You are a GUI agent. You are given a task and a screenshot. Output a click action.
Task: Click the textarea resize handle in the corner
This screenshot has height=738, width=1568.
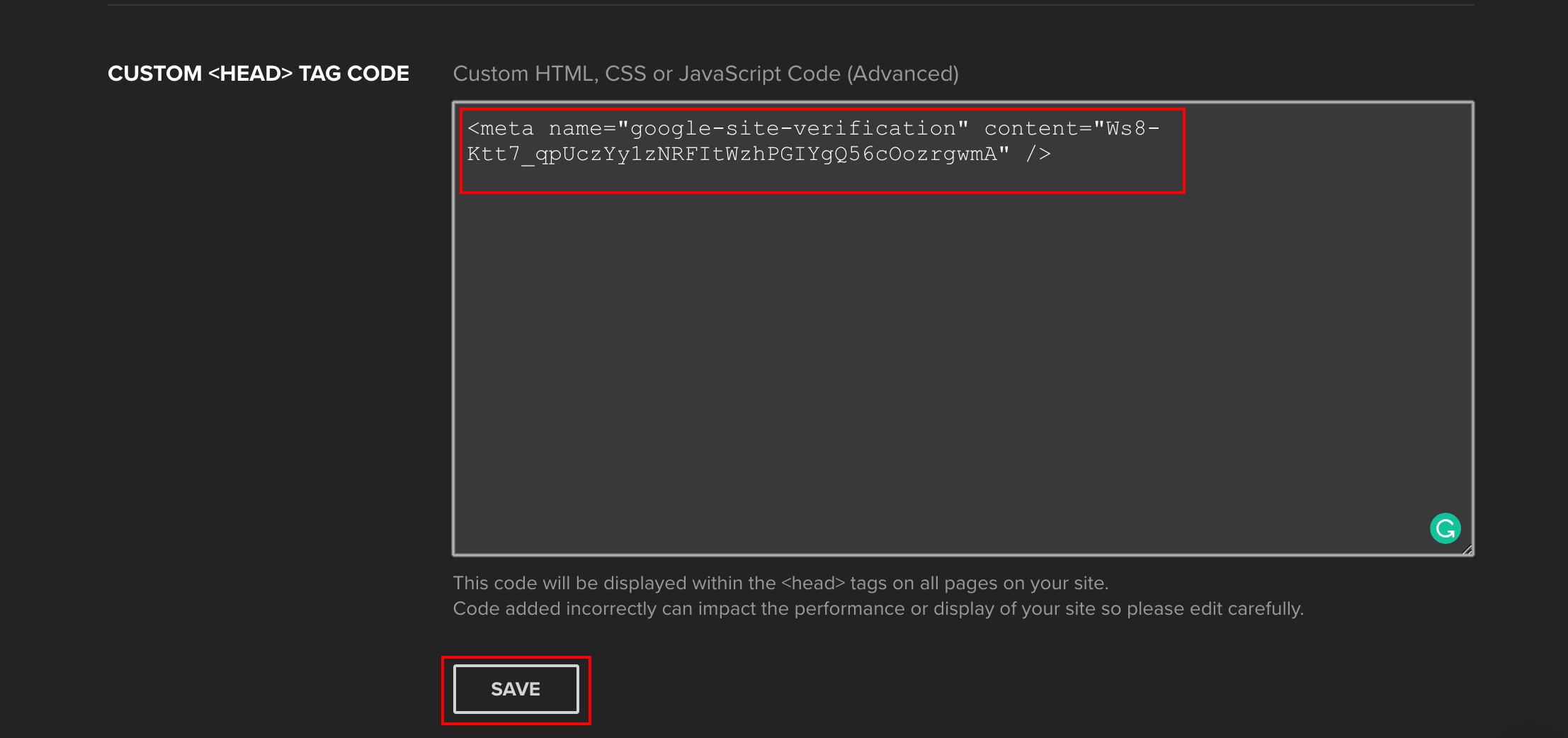click(x=1467, y=550)
